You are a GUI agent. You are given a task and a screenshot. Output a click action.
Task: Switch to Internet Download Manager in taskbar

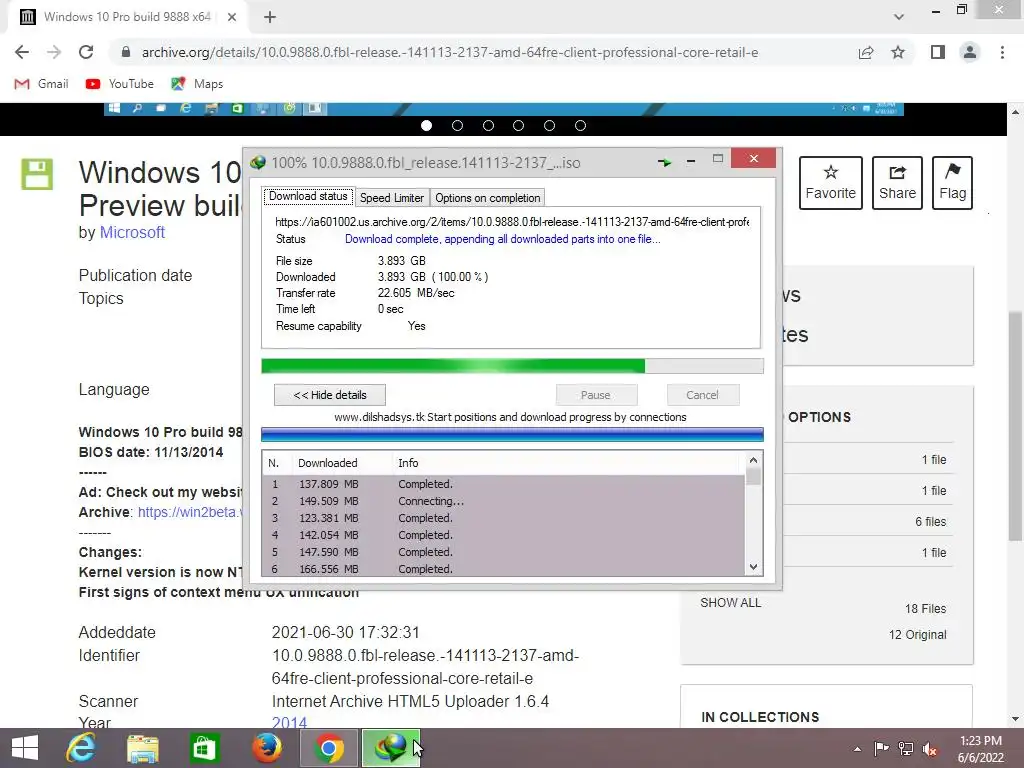[391, 748]
